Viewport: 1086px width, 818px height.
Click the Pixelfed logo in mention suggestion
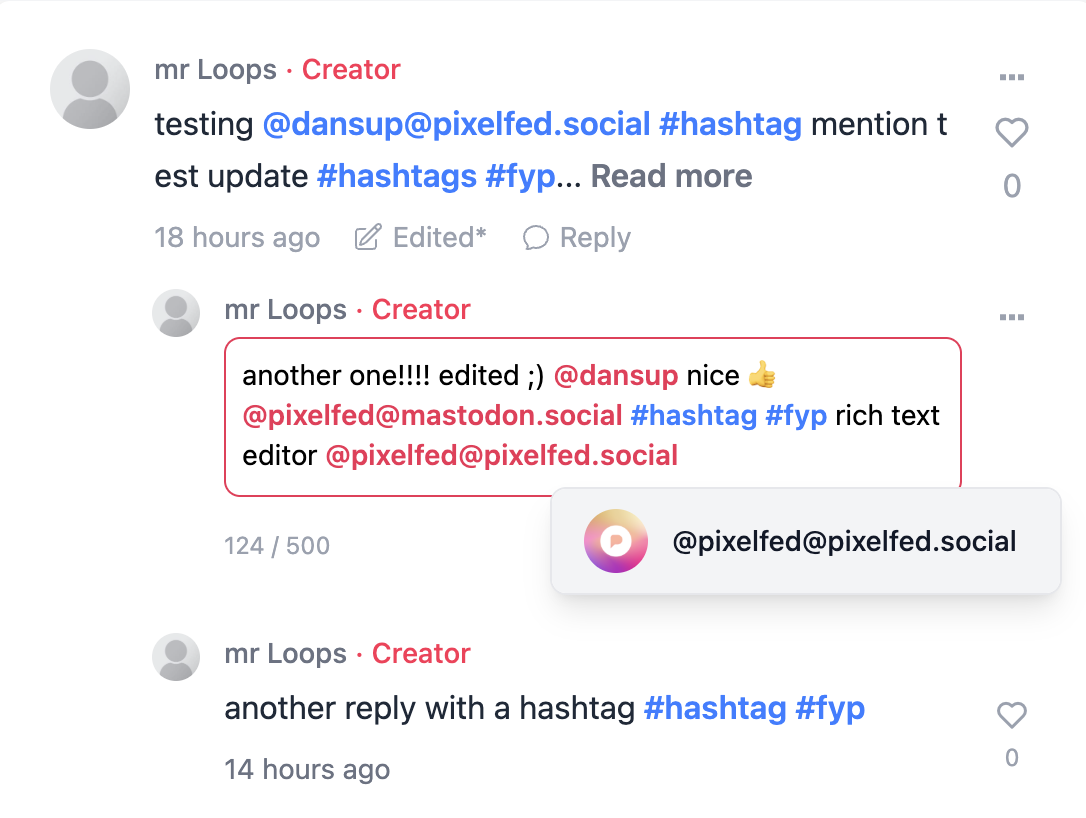[615, 541]
